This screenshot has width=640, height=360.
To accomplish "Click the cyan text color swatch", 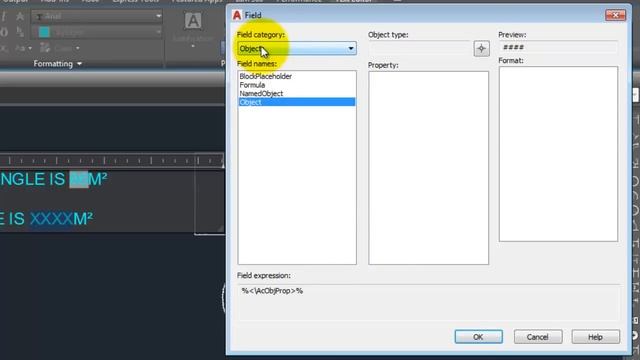I will tap(44, 32).
